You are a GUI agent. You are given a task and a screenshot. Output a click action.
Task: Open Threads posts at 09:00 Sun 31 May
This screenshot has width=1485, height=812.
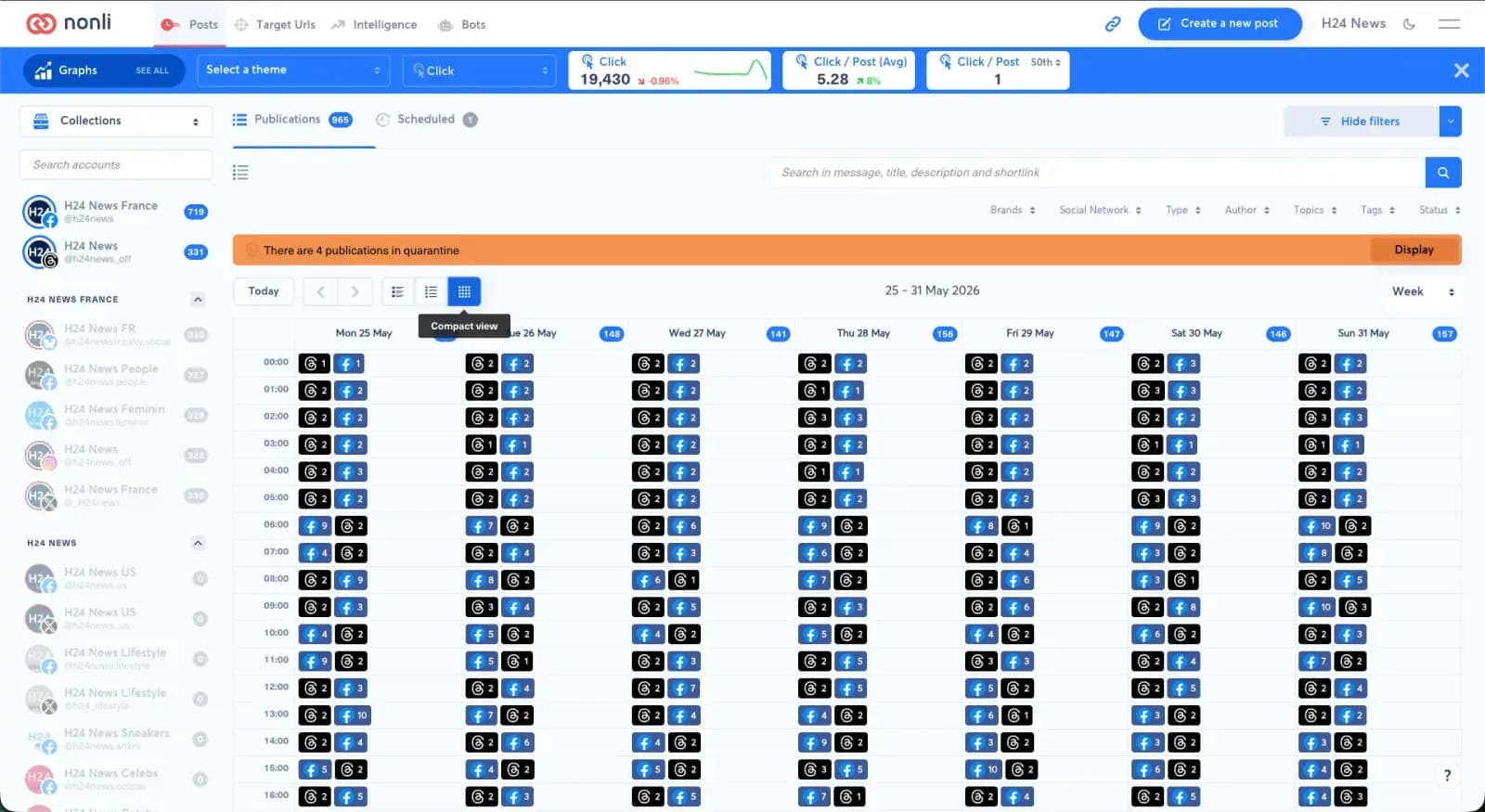1354,607
